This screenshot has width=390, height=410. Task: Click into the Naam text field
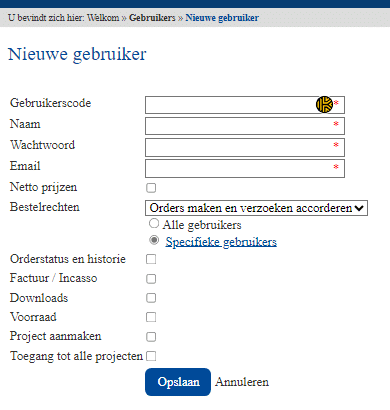tap(245, 126)
